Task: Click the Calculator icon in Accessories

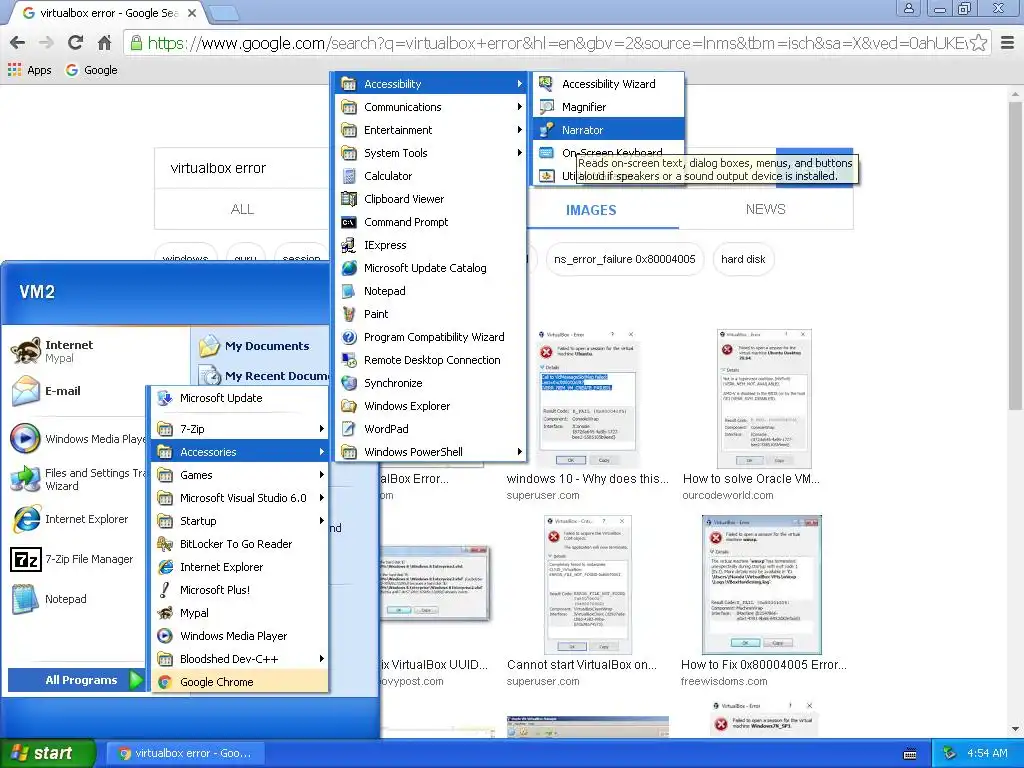Action: click(x=349, y=176)
